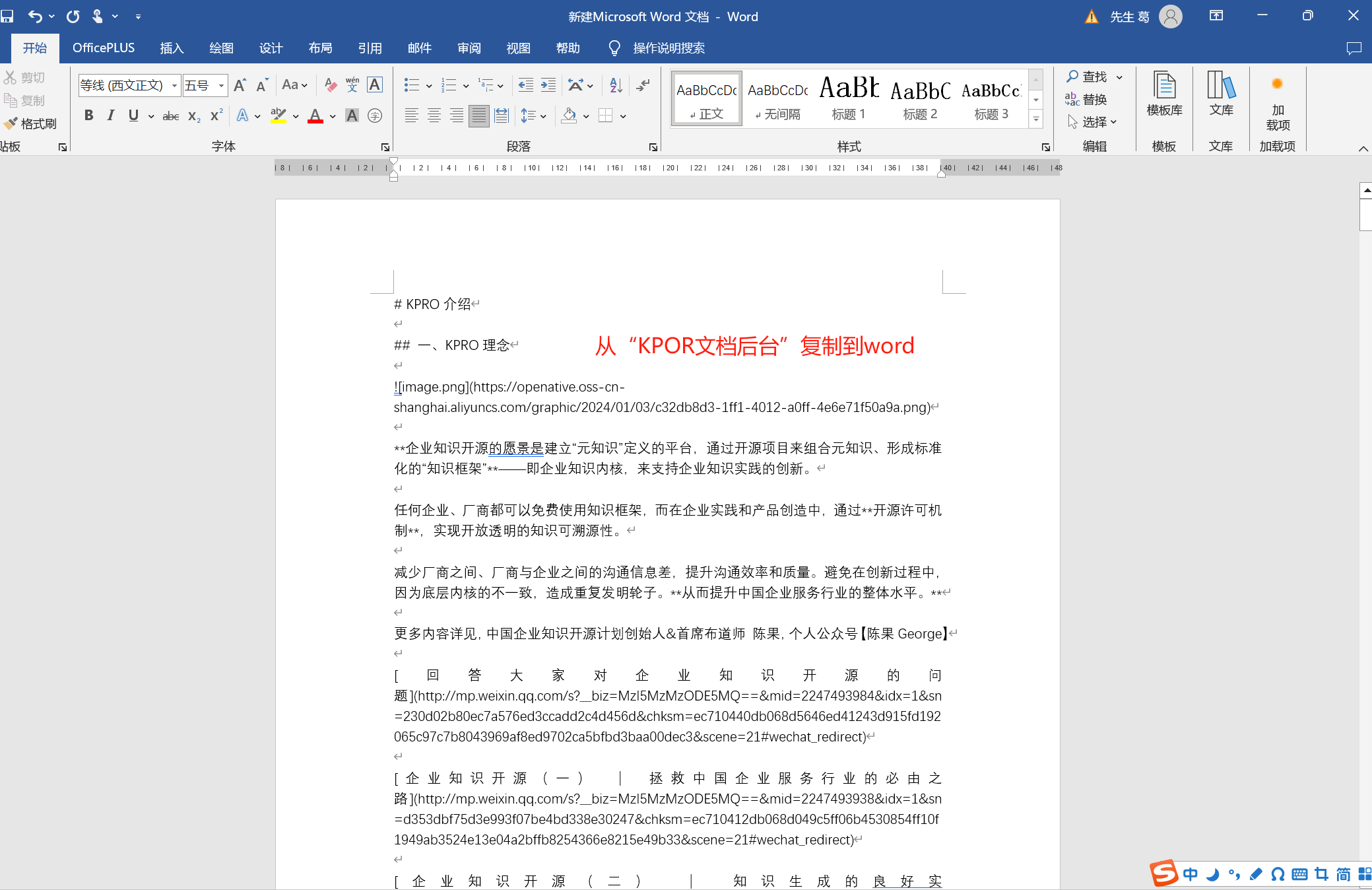The image size is (1372, 890).
Task: Open the Change Case (Aa) dropdown
Action: tap(294, 85)
